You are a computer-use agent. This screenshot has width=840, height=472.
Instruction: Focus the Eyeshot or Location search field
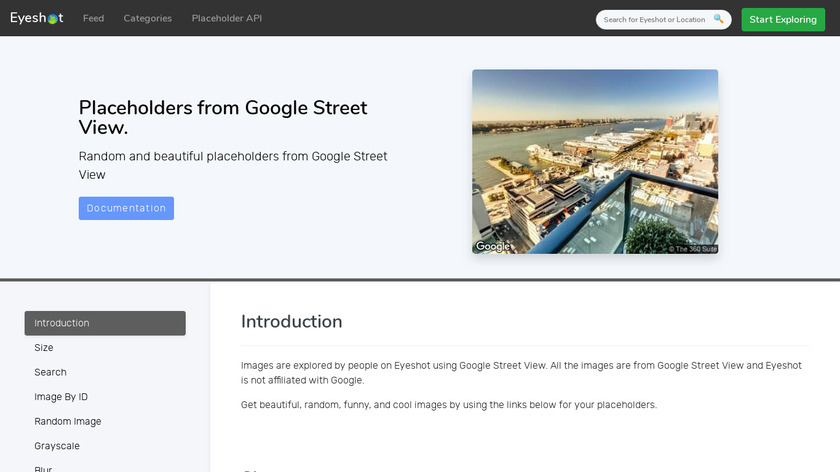655,19
